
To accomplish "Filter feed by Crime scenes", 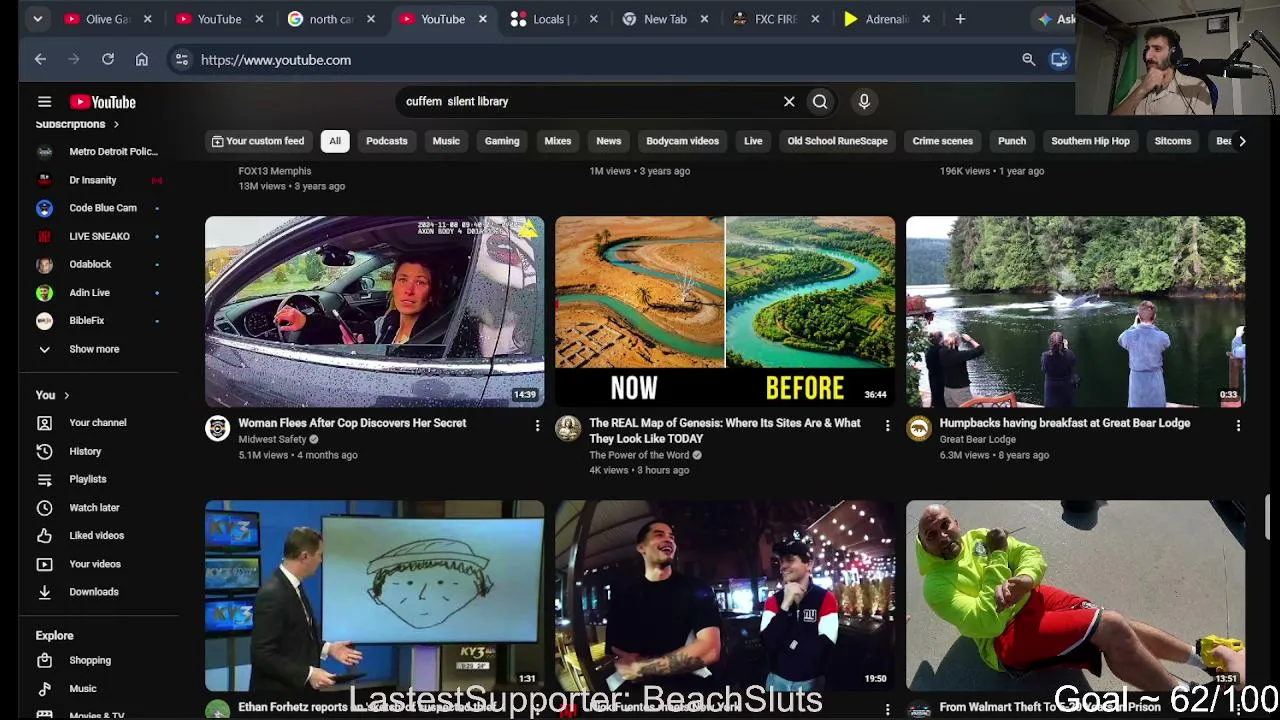I will (943, 141).
